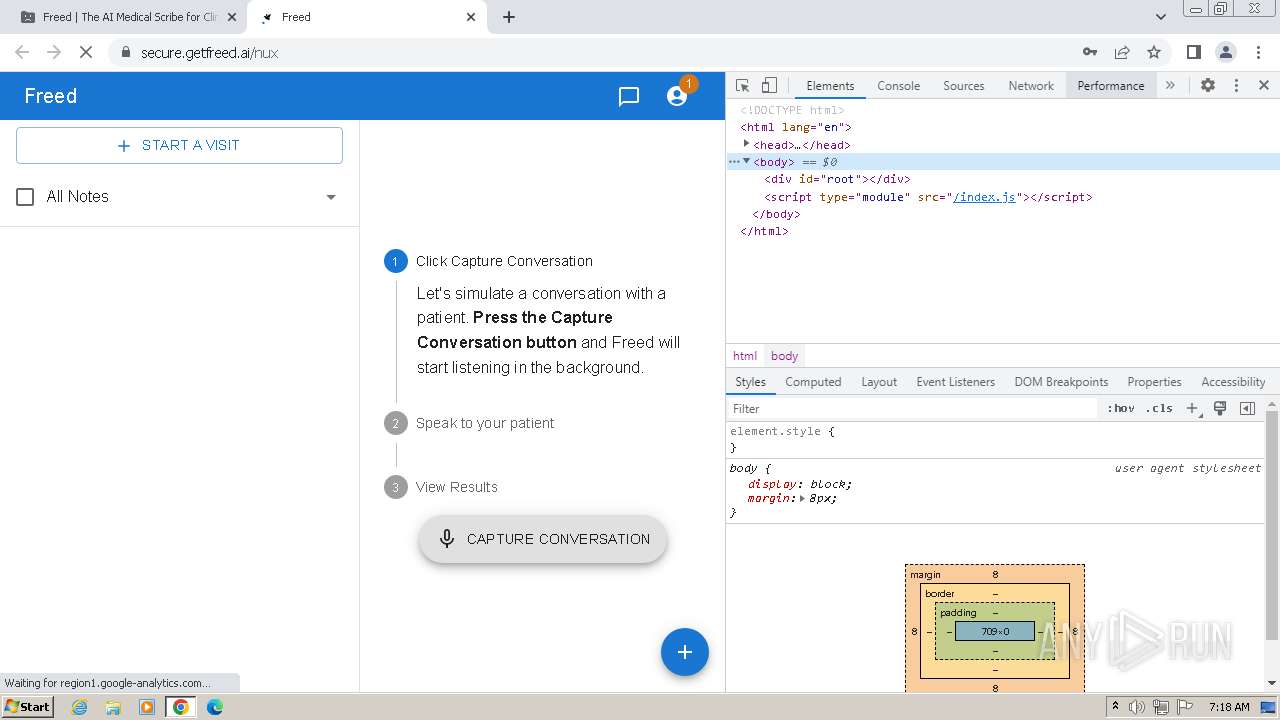
Task: Bookmark this tab with the star icon
Action: pyautogui.click(x=1154, y=52)
